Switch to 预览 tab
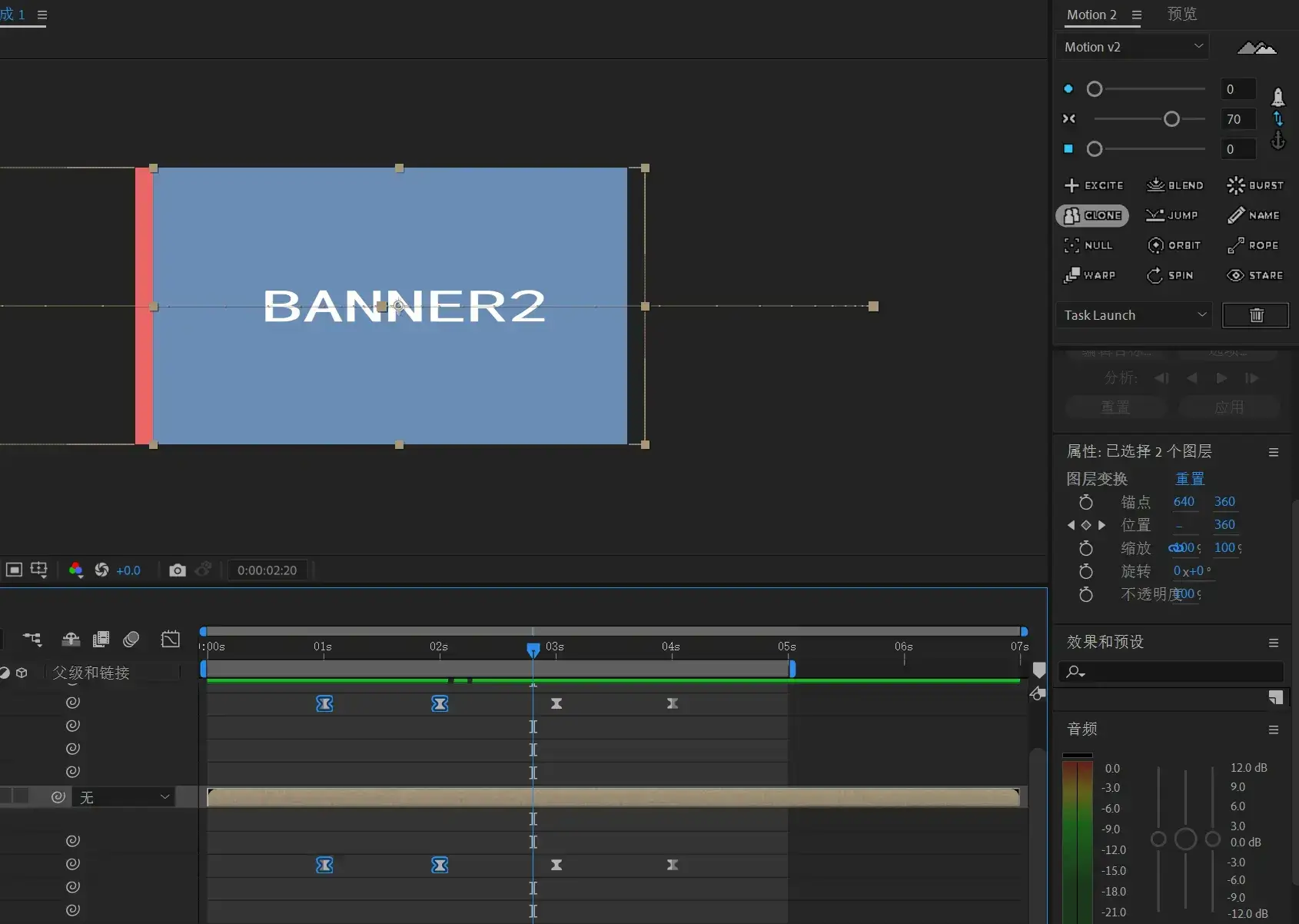1299x924 pixels. pos(1182,14)
